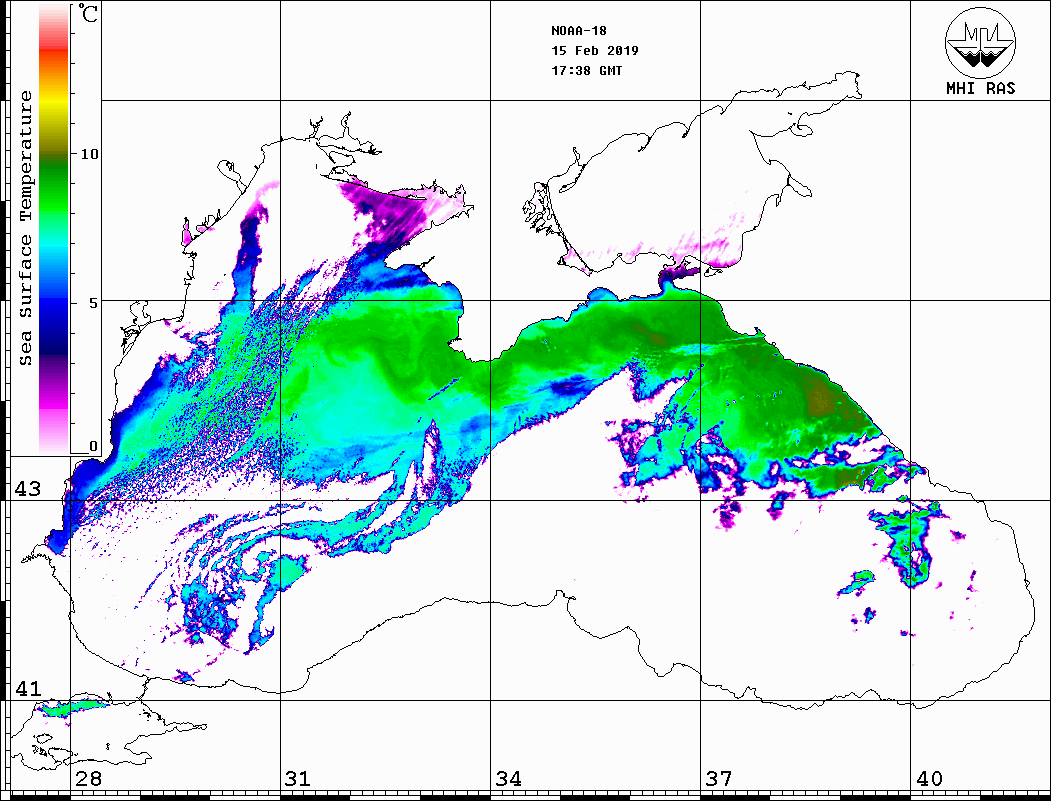Click latitude label '41'
This screenshot has height=801, width=1051.
(x=28, y=689)
